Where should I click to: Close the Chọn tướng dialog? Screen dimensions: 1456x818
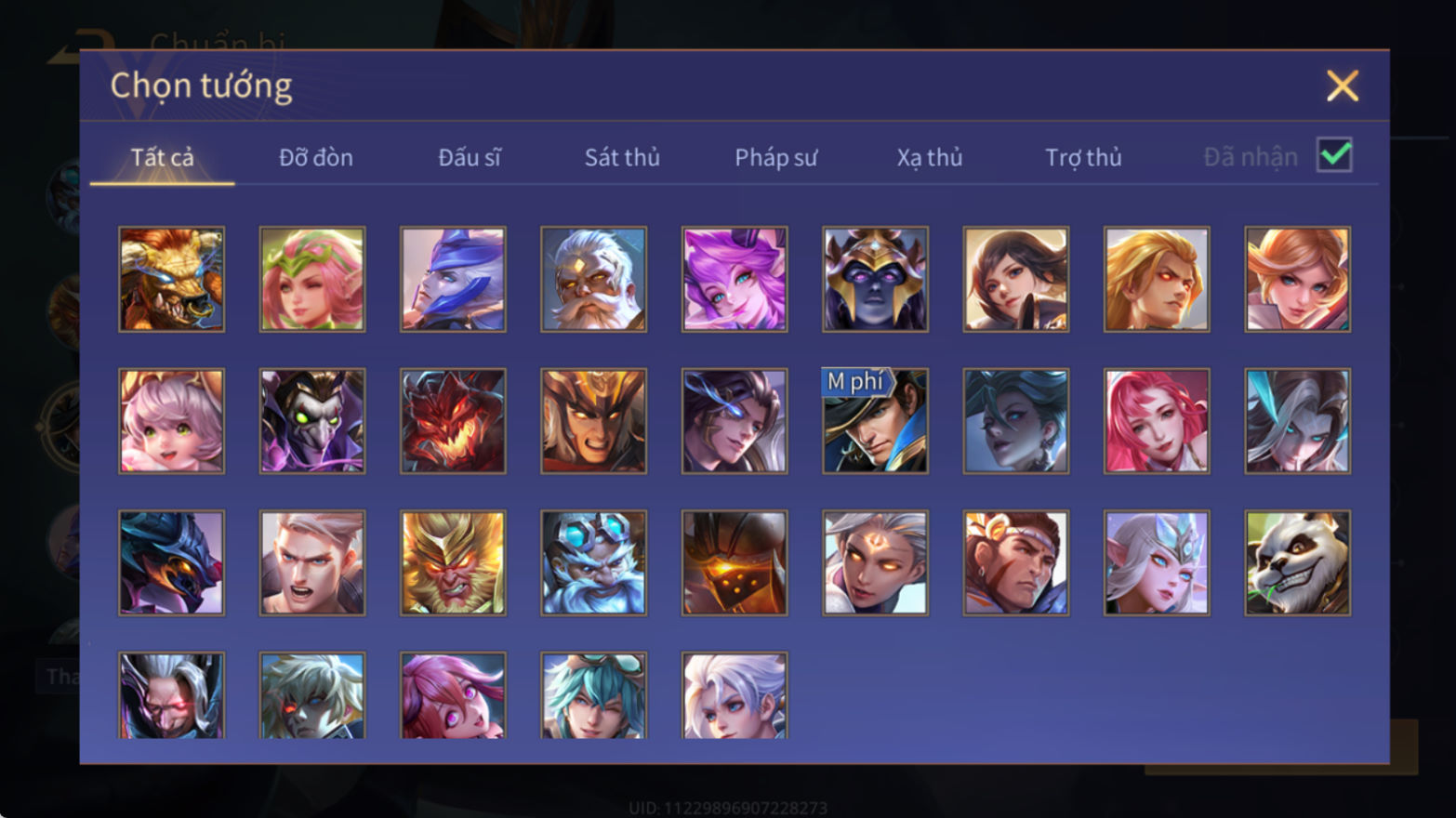[x=1342, y=86]
